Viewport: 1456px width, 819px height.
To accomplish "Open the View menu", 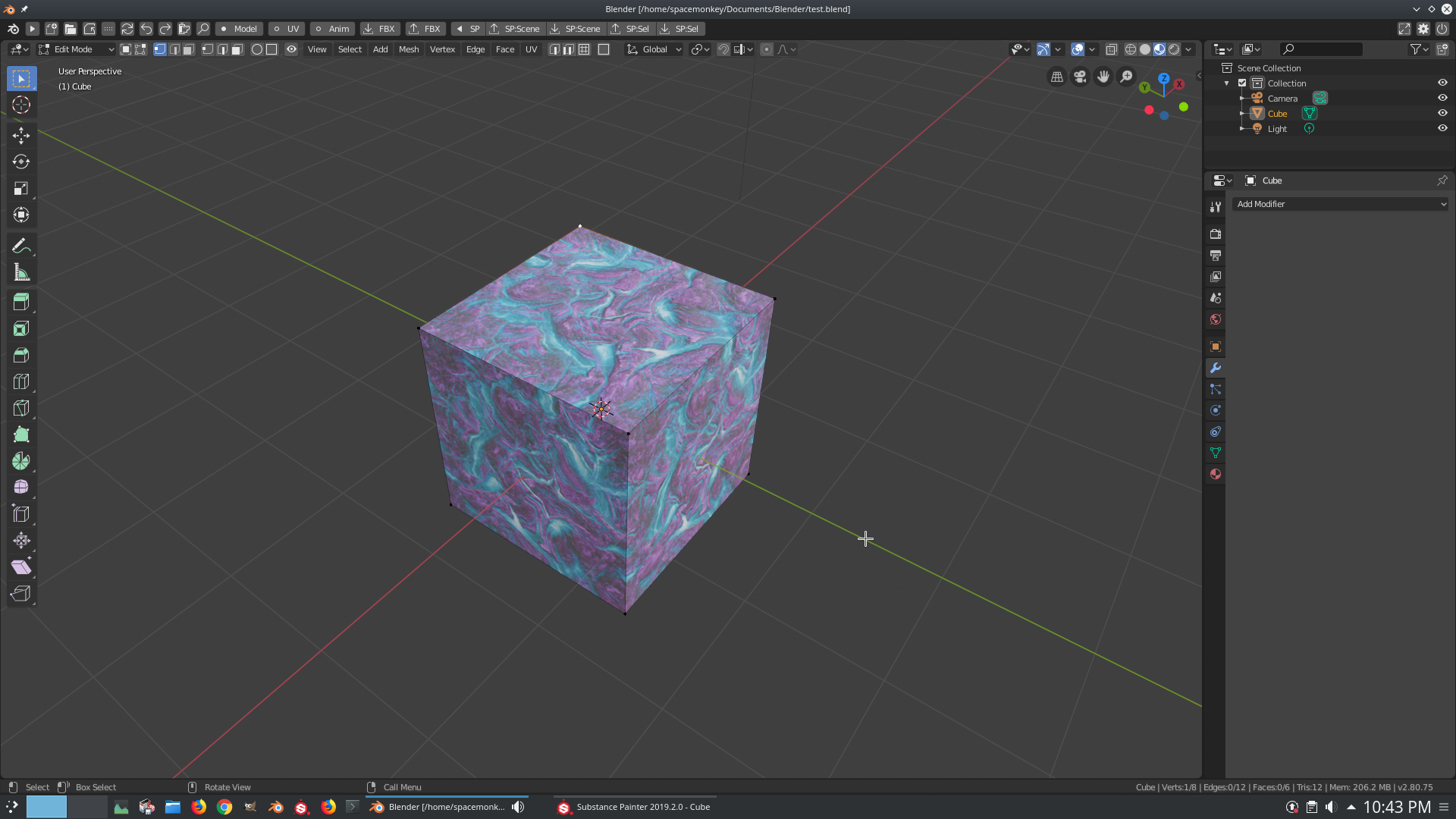I will click(317, 49).
